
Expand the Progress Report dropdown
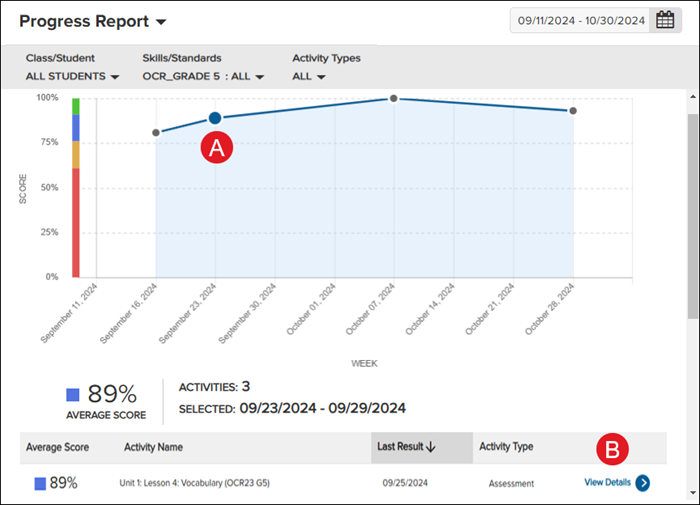pos(162,22)
